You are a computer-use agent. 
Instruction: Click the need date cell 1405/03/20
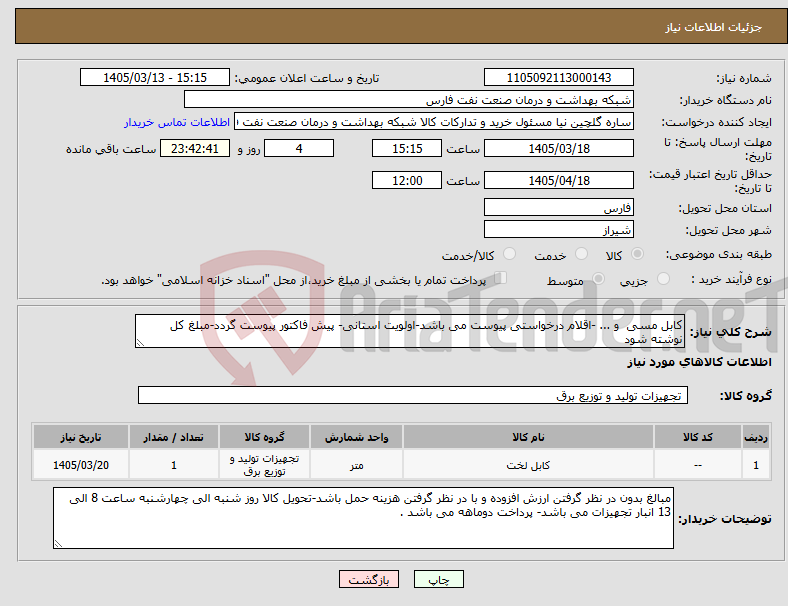tap(81, 465)
